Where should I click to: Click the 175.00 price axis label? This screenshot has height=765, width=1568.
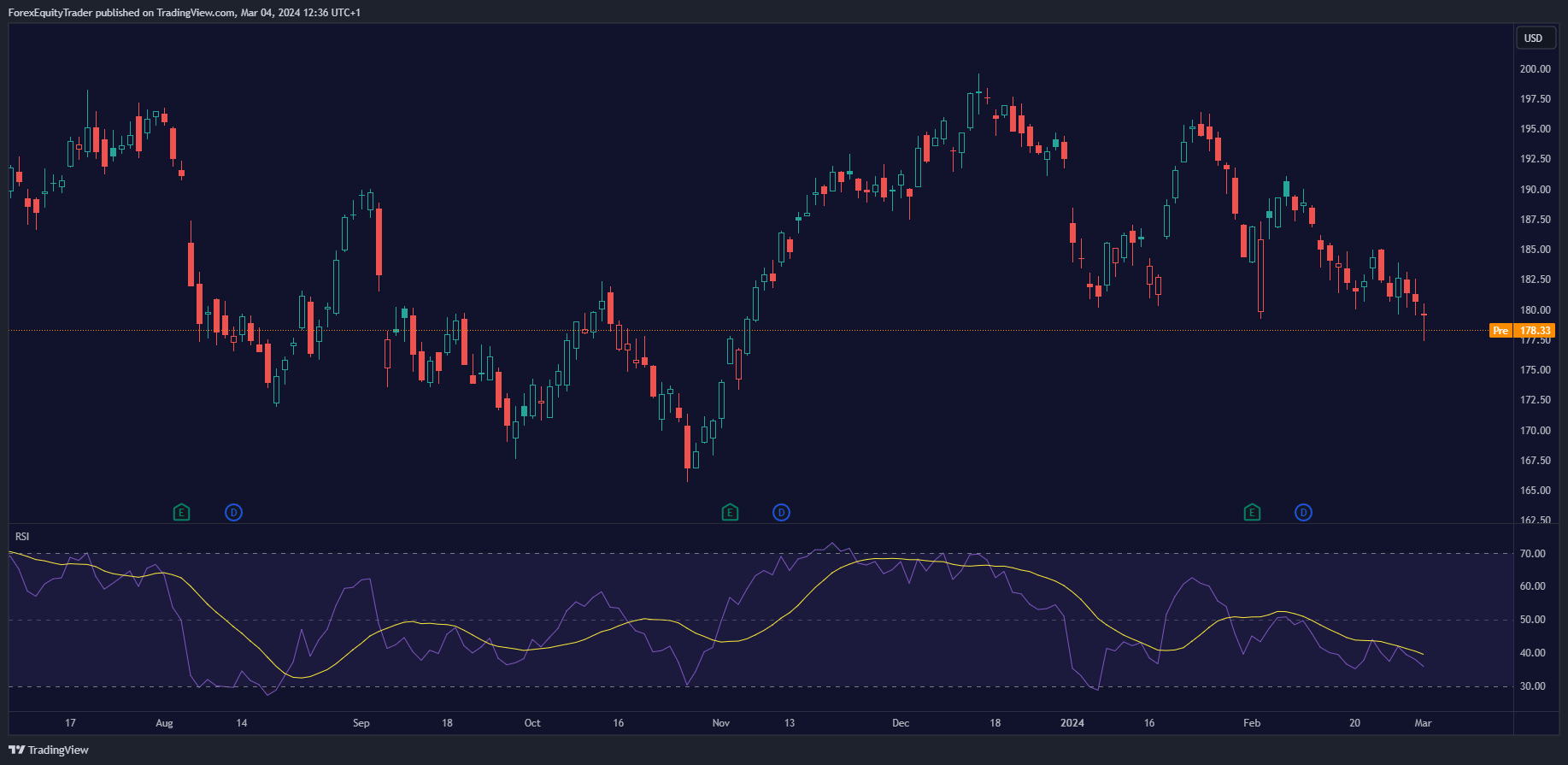click(x=1536, y=370)
